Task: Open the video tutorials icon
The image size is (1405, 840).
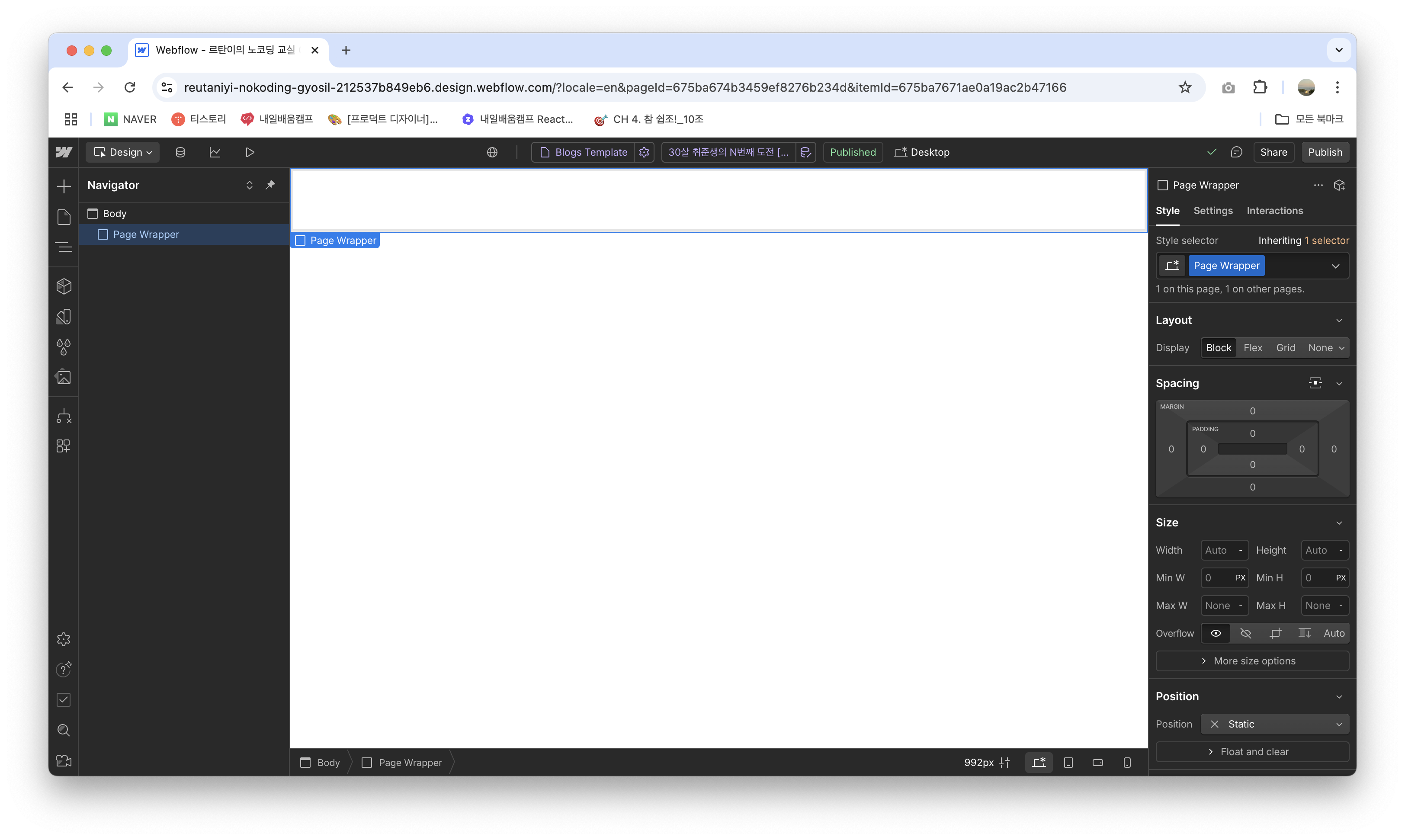Action: (x=64, y=760)
